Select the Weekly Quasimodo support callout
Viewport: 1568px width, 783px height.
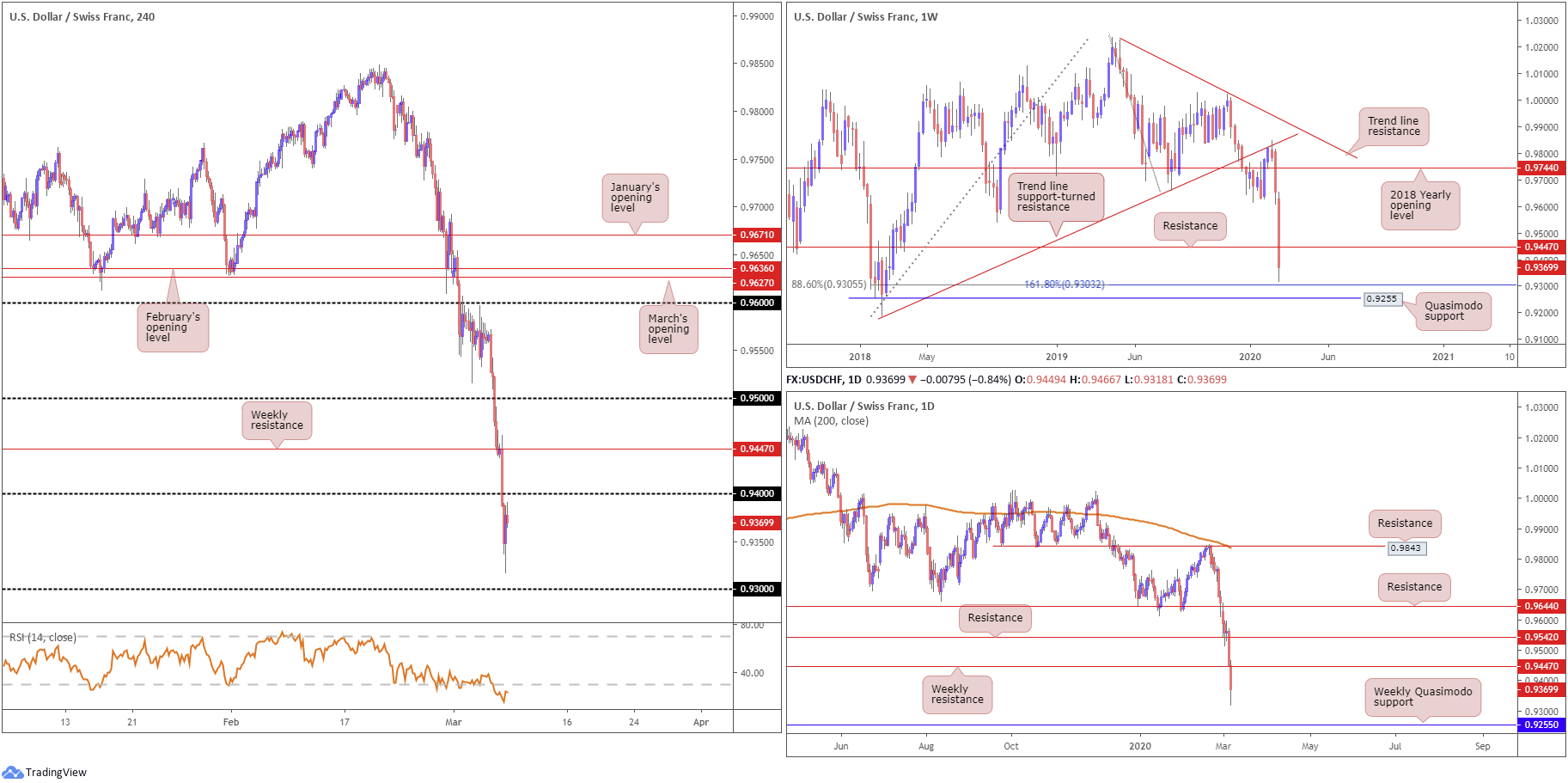tap(1422, 697)
